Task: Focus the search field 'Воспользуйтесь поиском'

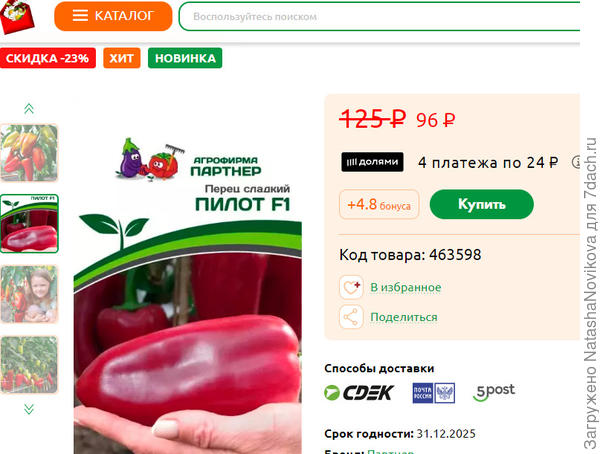Action: 379,16
